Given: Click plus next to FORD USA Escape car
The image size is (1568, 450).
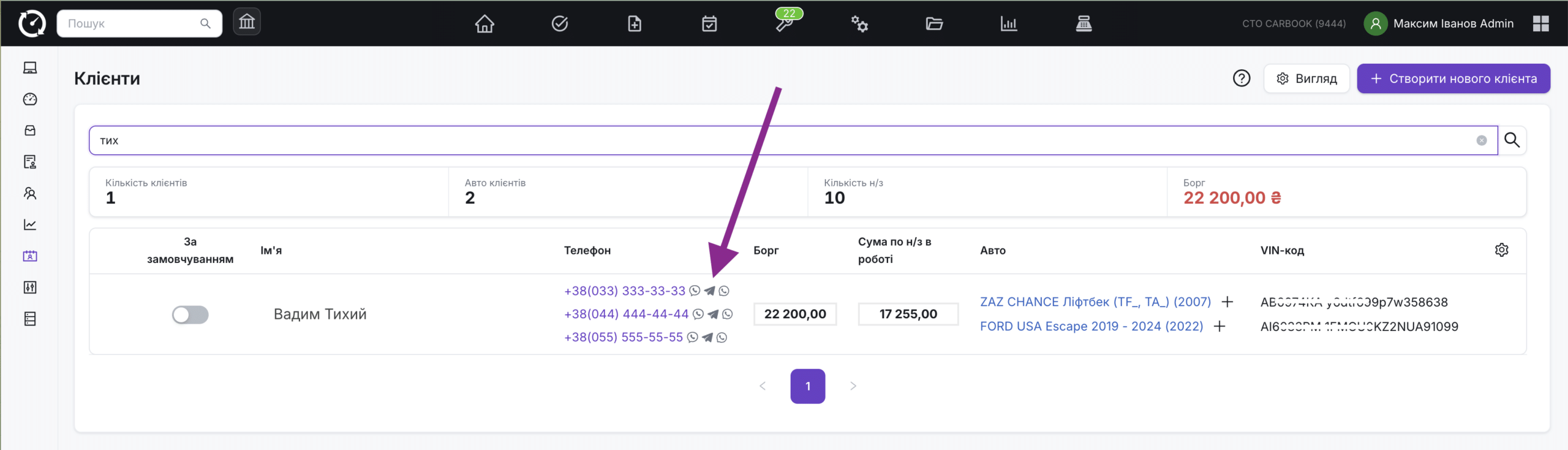Looking at the screenshot, I should 1219,326.
